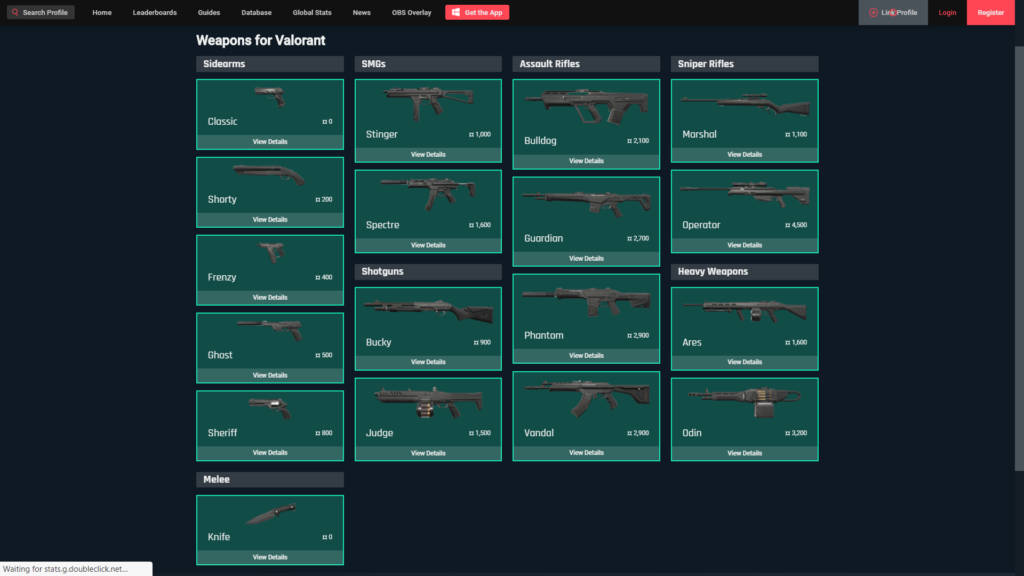Viewport: 1024px width, 576px height.
Task: View Details for the Spectre
Action: 428,246
